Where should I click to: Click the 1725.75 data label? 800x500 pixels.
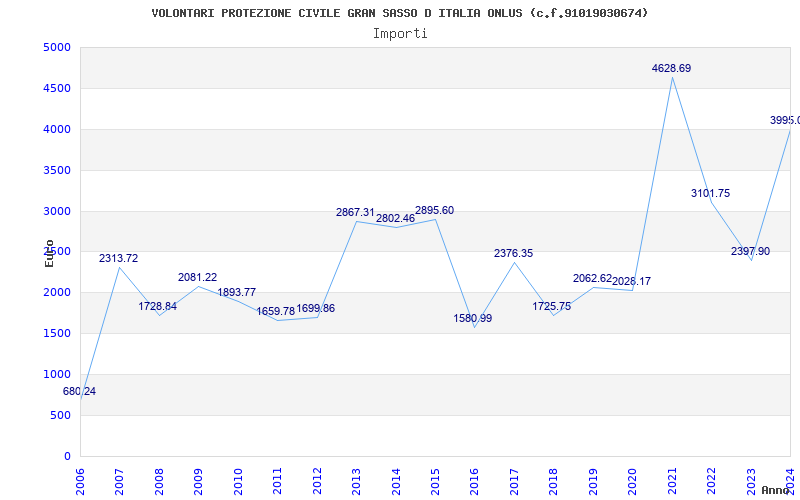552,307
